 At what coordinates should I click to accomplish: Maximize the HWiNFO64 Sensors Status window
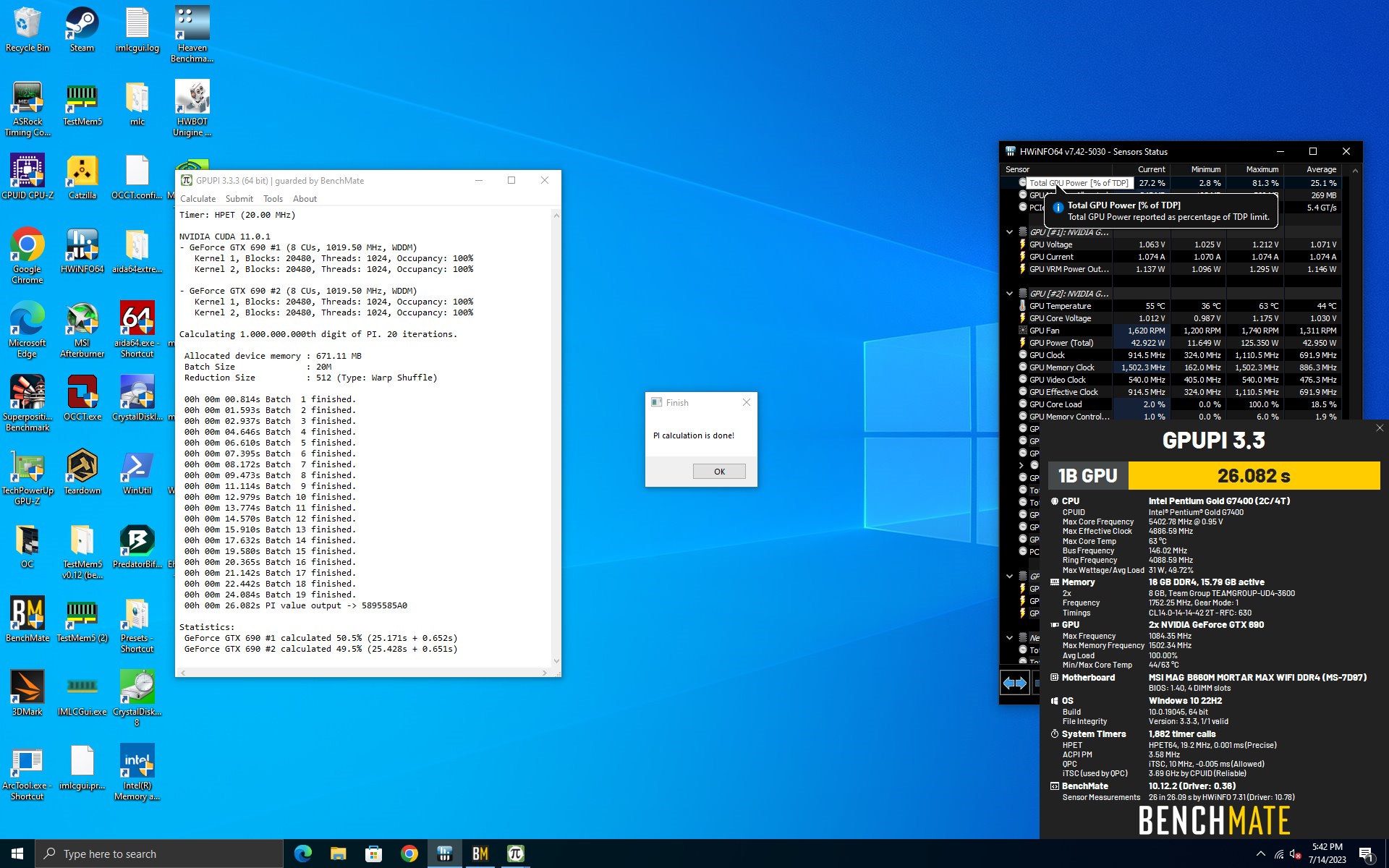coord(1313,151)
